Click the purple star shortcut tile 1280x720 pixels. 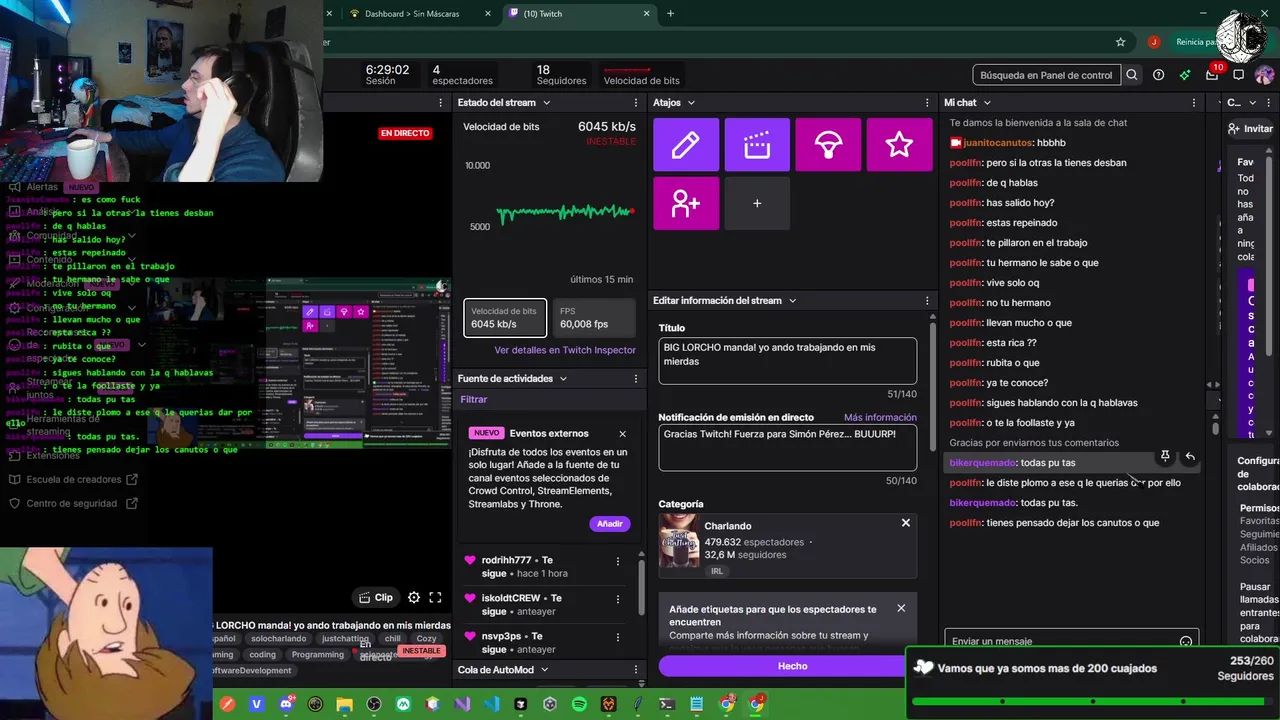click(x=900, y=145)
